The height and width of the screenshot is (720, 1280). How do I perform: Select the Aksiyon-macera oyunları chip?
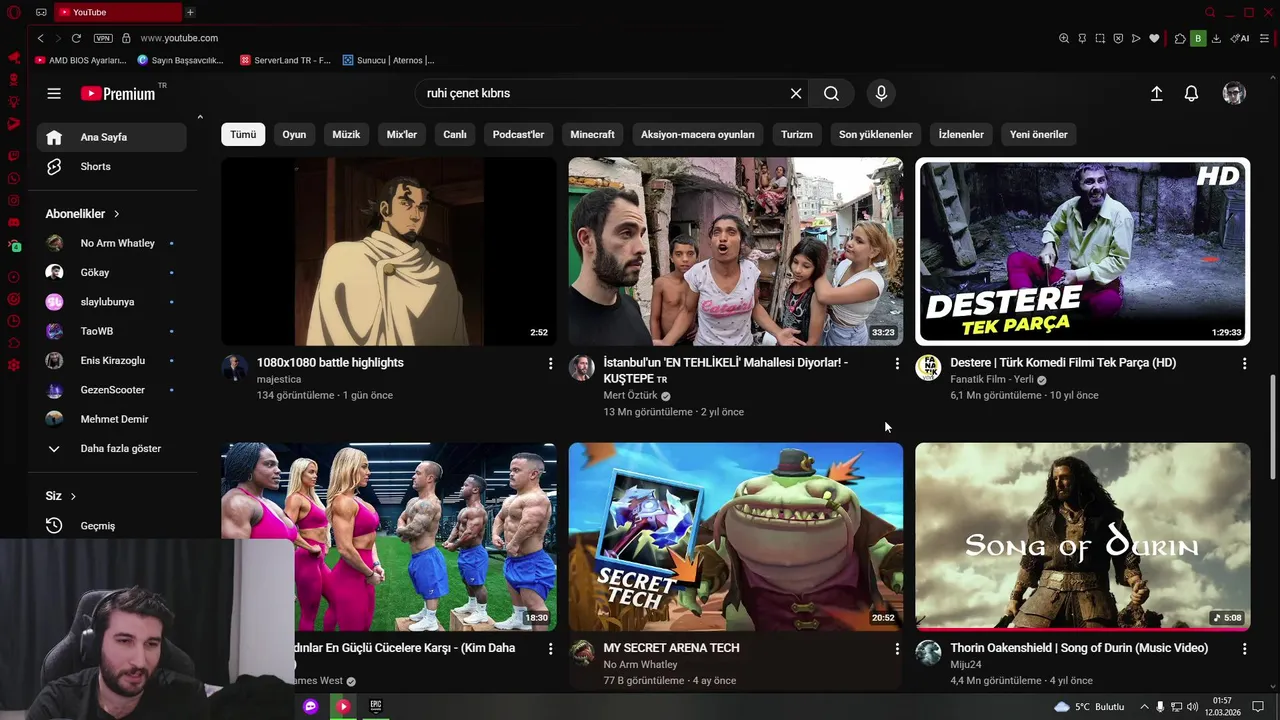(x=697, y=134)
